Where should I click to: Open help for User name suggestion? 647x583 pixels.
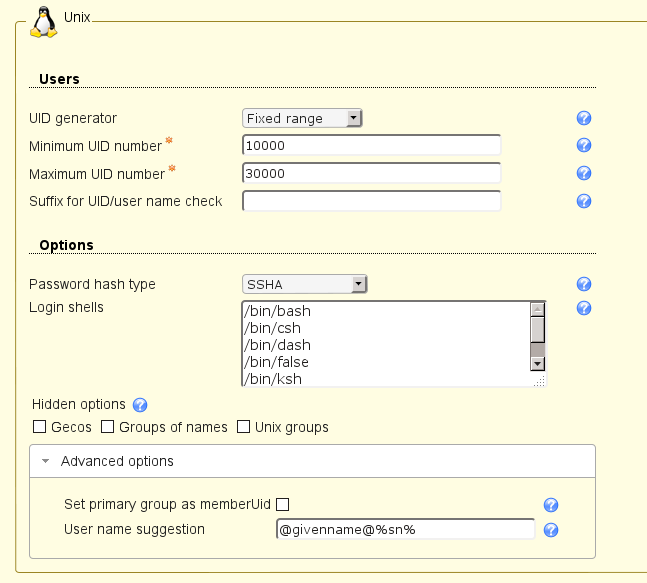click(550, 530)
